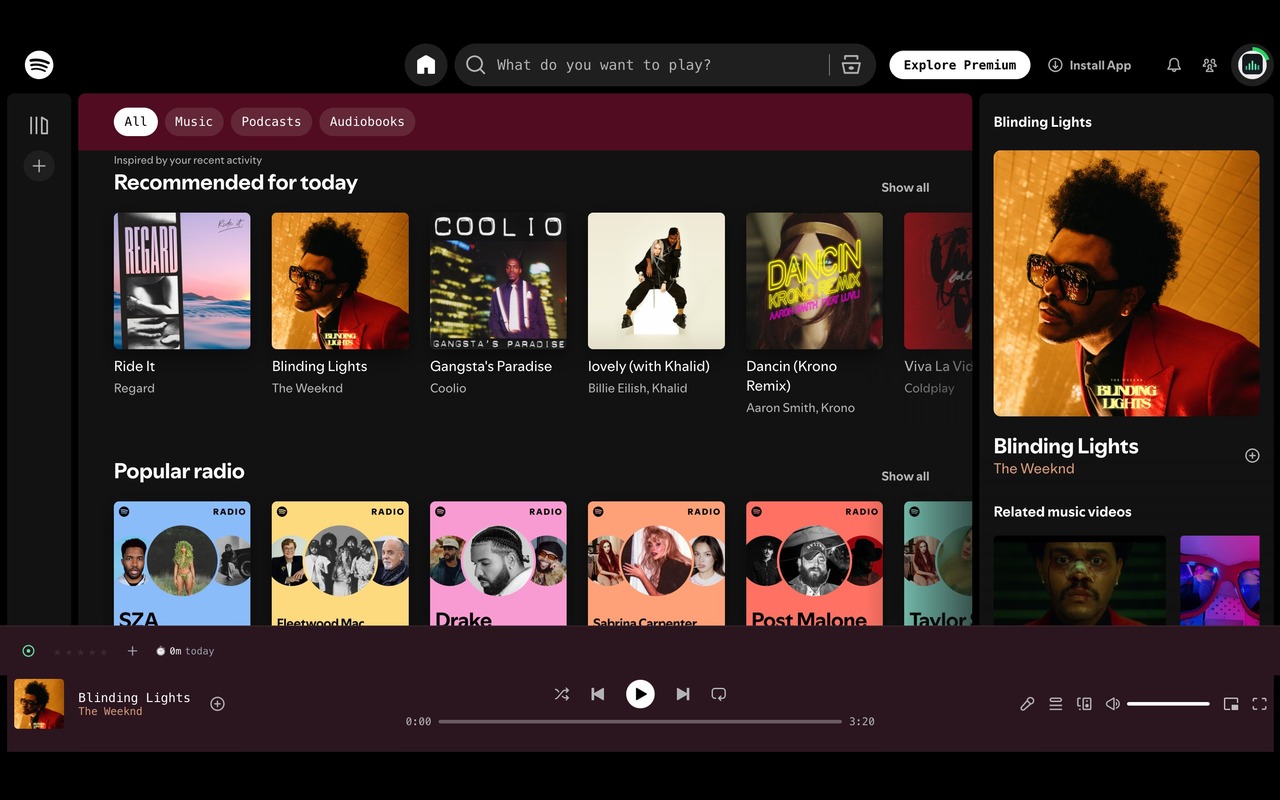Open Blinding Lights cover in recommendations
Viewport: 1280px width, 800px height.
[340, 281]
